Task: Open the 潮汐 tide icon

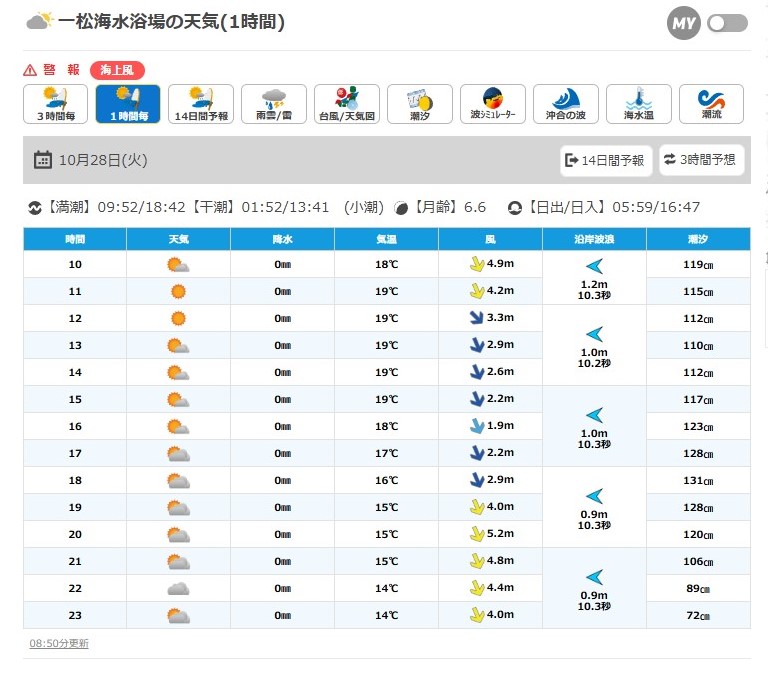Action: (419, 104)
